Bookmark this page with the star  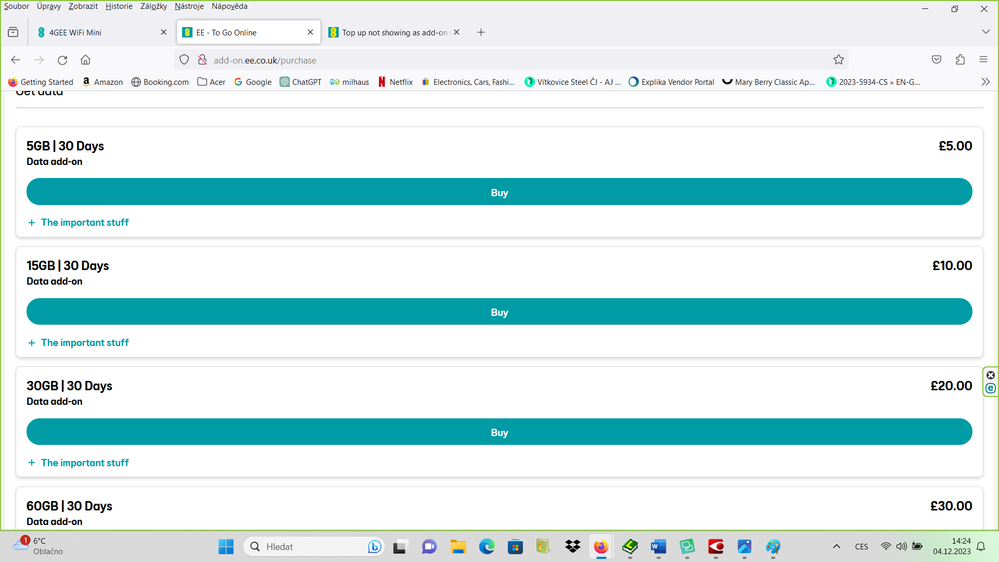838,60
